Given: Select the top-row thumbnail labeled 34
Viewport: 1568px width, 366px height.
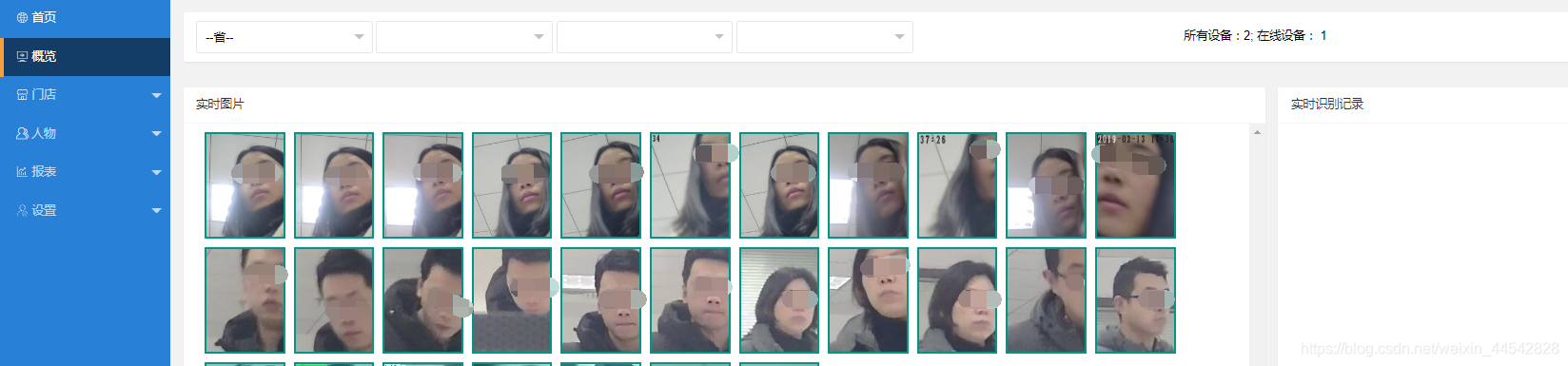Looking at the screenshot, I should (690, 185).
